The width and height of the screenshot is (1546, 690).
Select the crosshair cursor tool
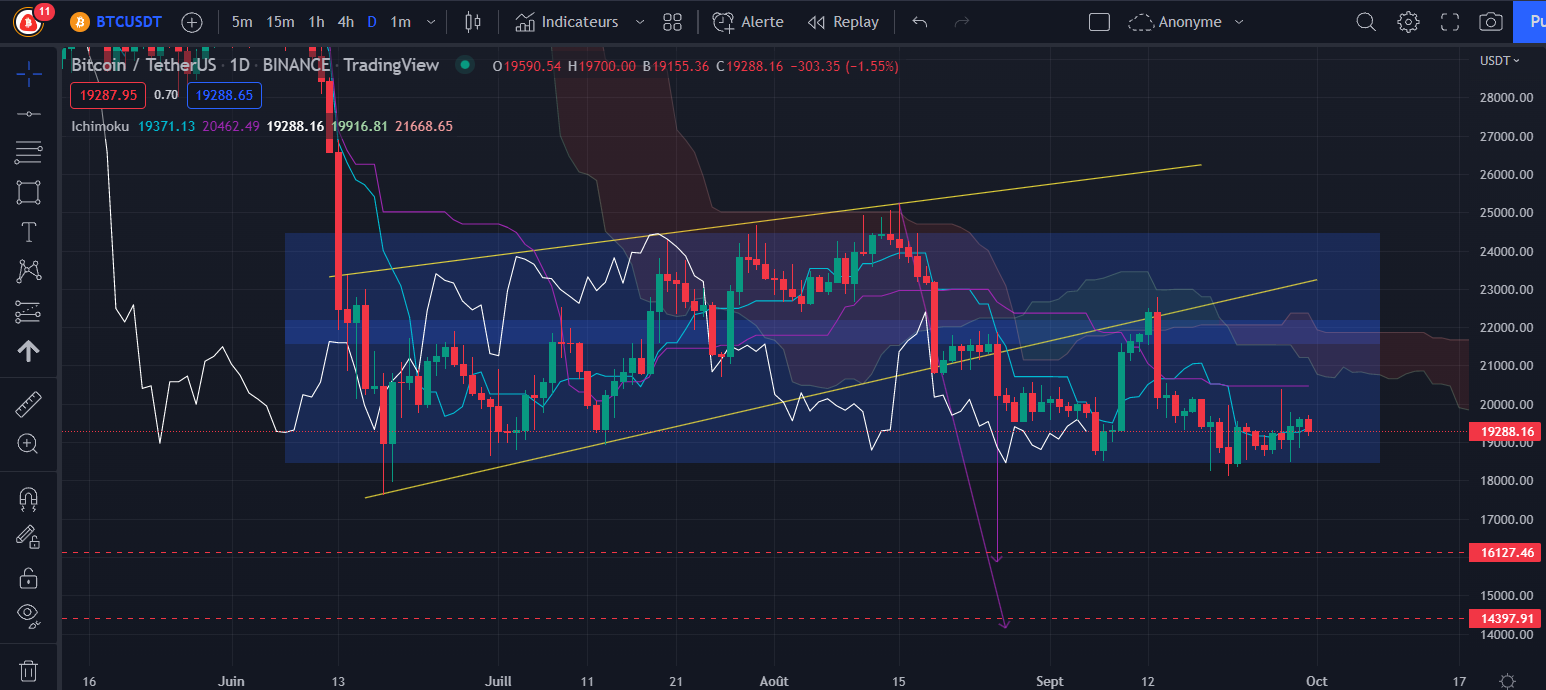(28, 73)
